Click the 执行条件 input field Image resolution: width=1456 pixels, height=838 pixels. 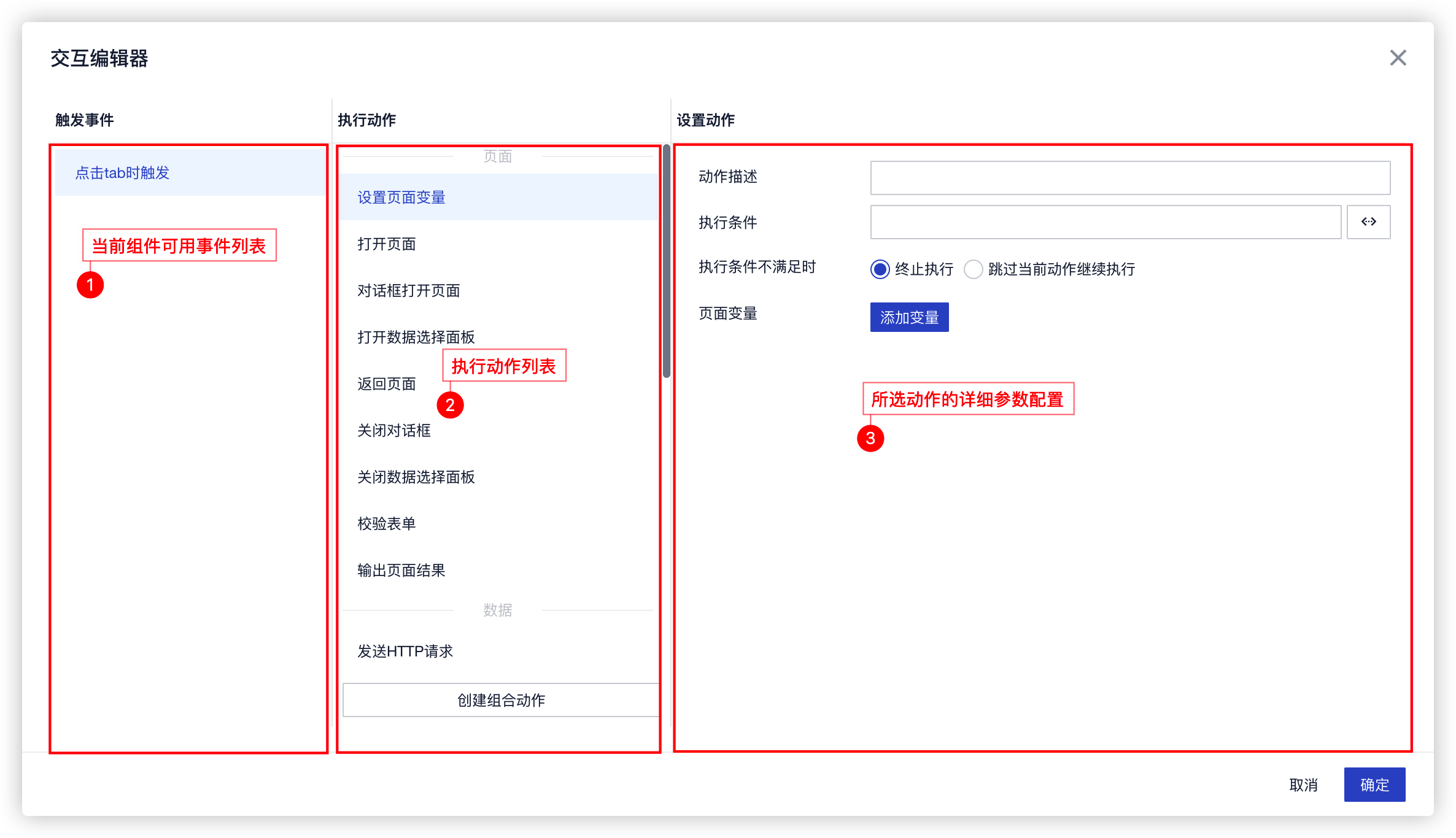coord(1105,222)
